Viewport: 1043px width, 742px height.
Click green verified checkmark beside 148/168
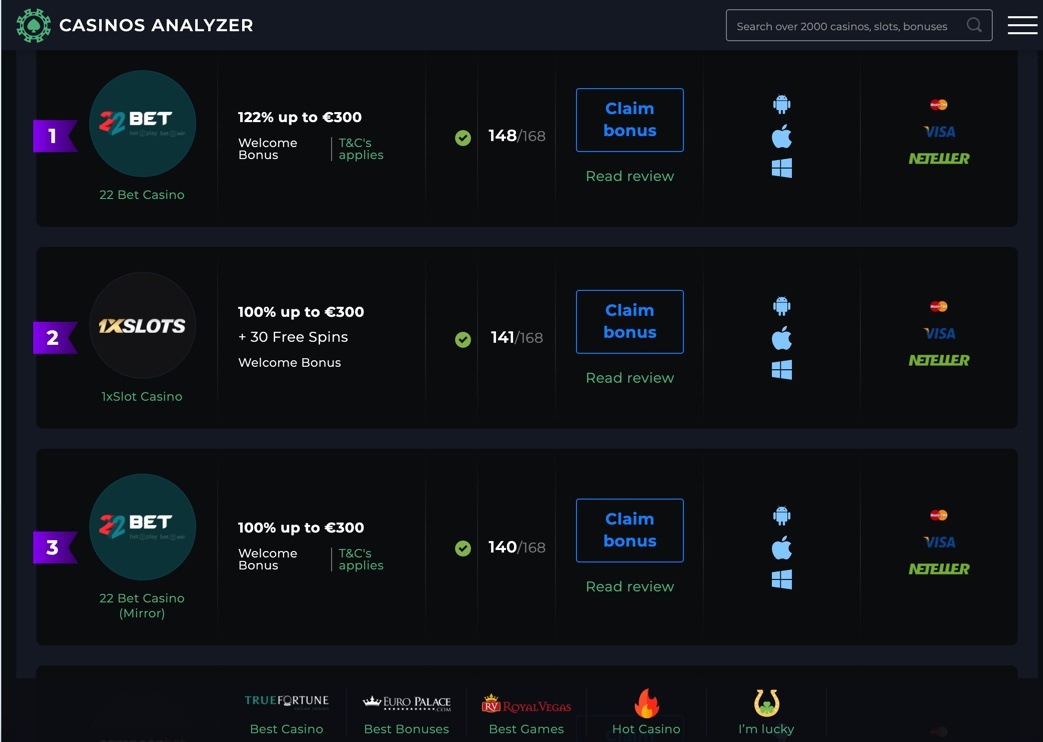(x=463, y=138)
